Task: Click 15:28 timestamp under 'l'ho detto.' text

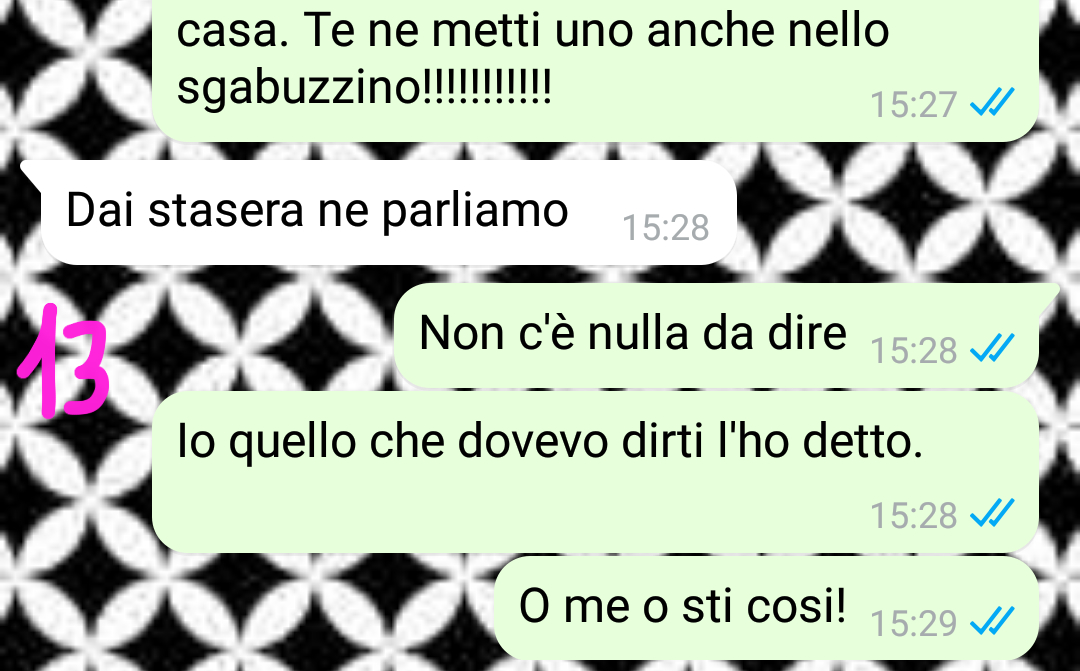Action: pyautogui.click(x=913, y=516)
